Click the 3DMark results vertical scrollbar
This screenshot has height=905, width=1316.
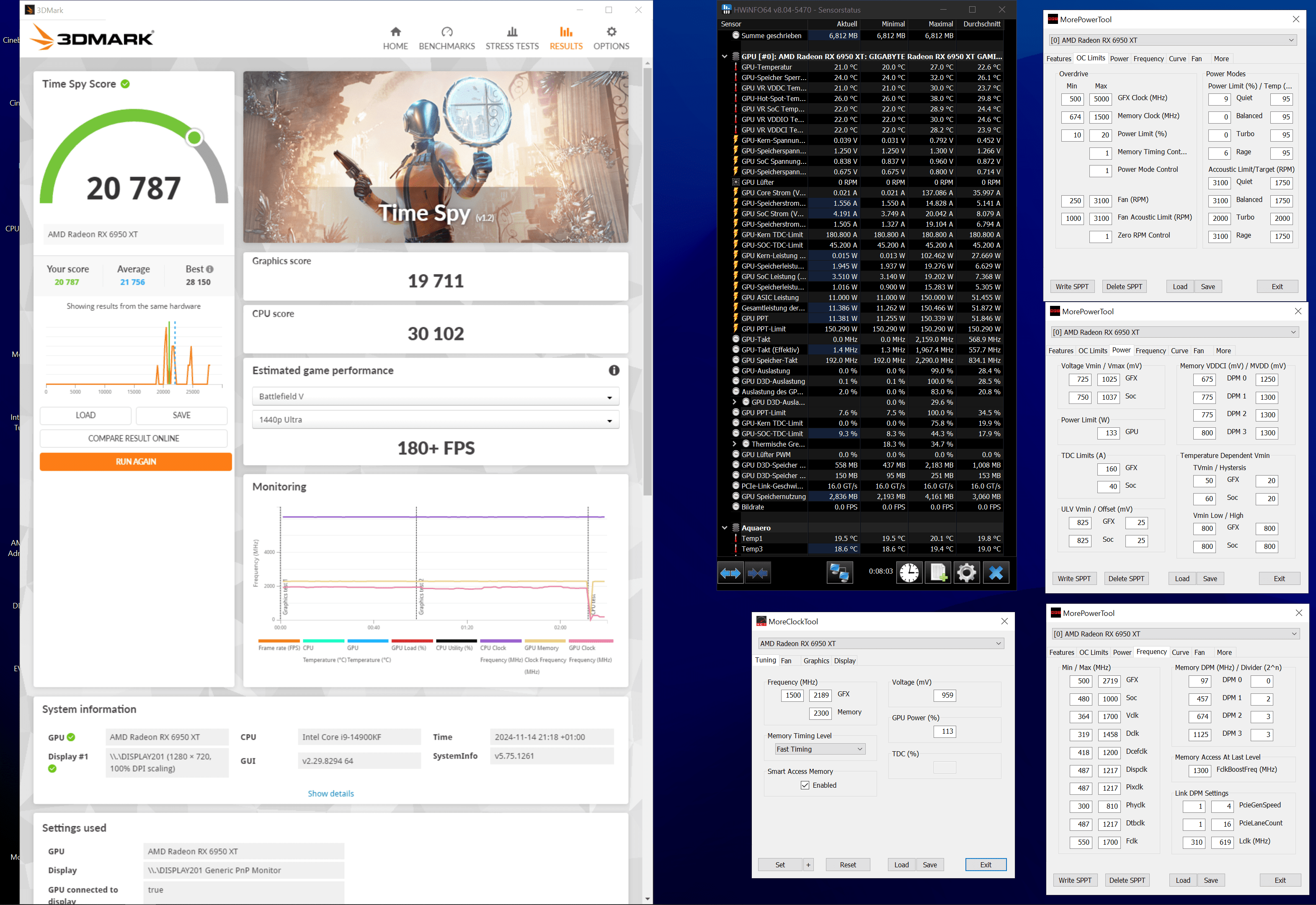point(647,284)
